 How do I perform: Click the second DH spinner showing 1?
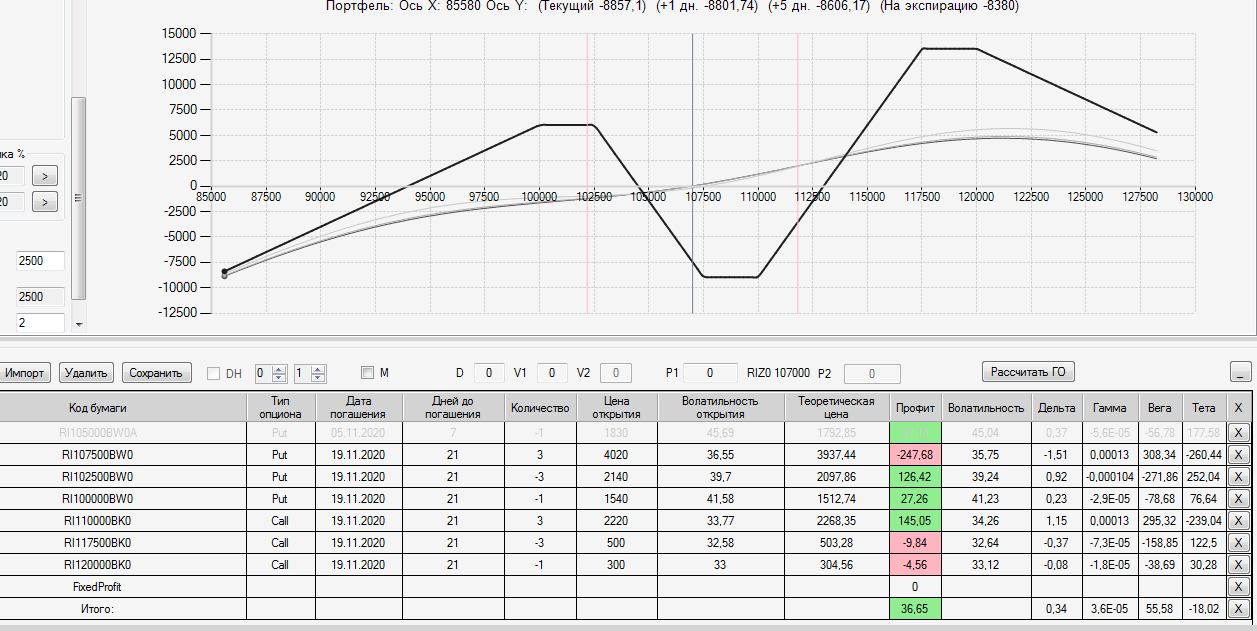tap(310, 373)
